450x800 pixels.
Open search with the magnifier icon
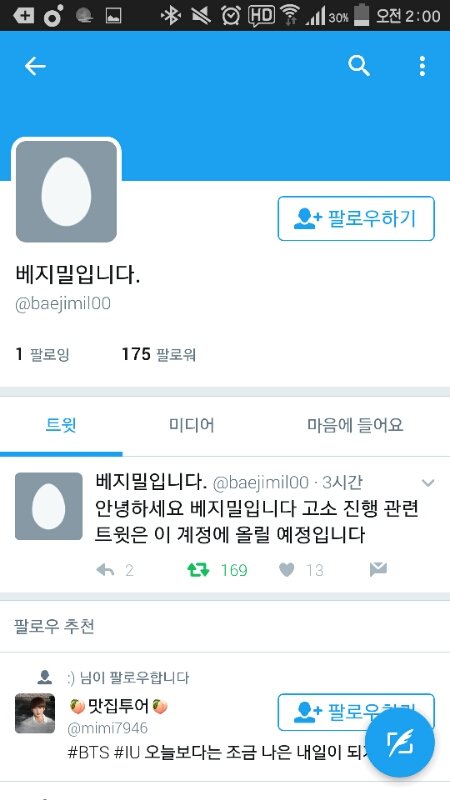click(359, 66)
